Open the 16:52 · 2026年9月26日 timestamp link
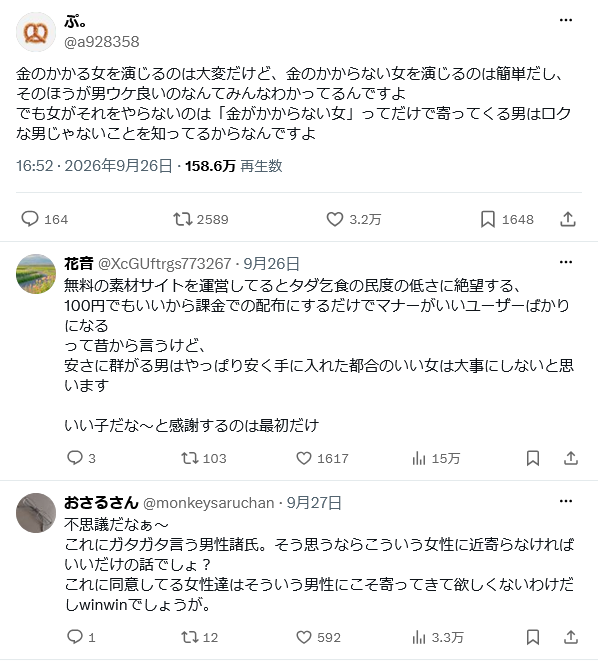Screen dimensions: 598x668 pyautogui.click(x=94, y=166)
